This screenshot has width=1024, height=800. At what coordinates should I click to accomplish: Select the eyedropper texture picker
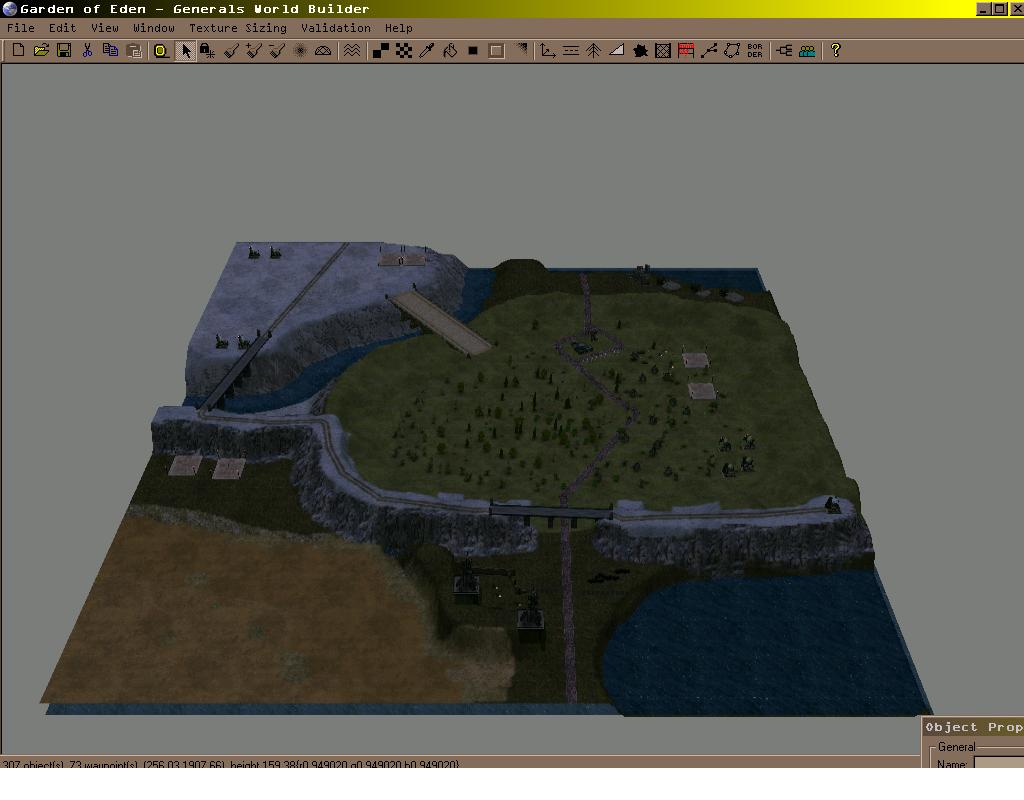coord(426,50)
